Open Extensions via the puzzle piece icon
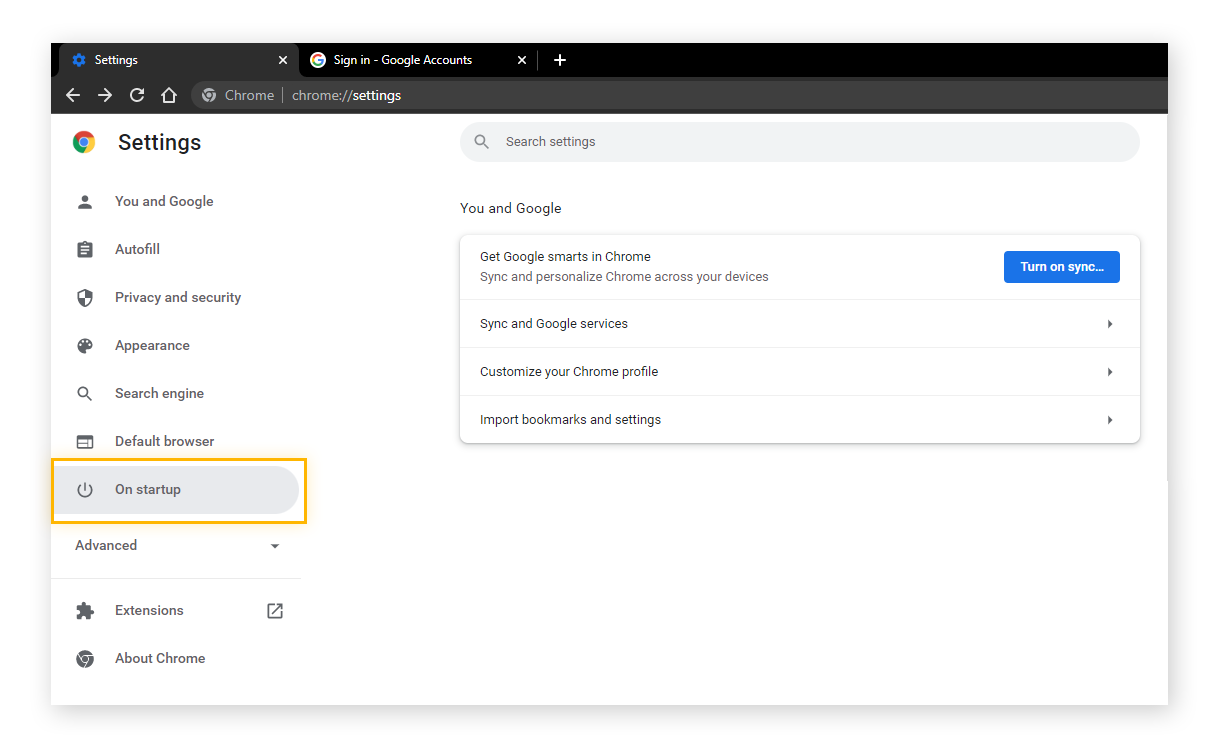 [85, 610]
